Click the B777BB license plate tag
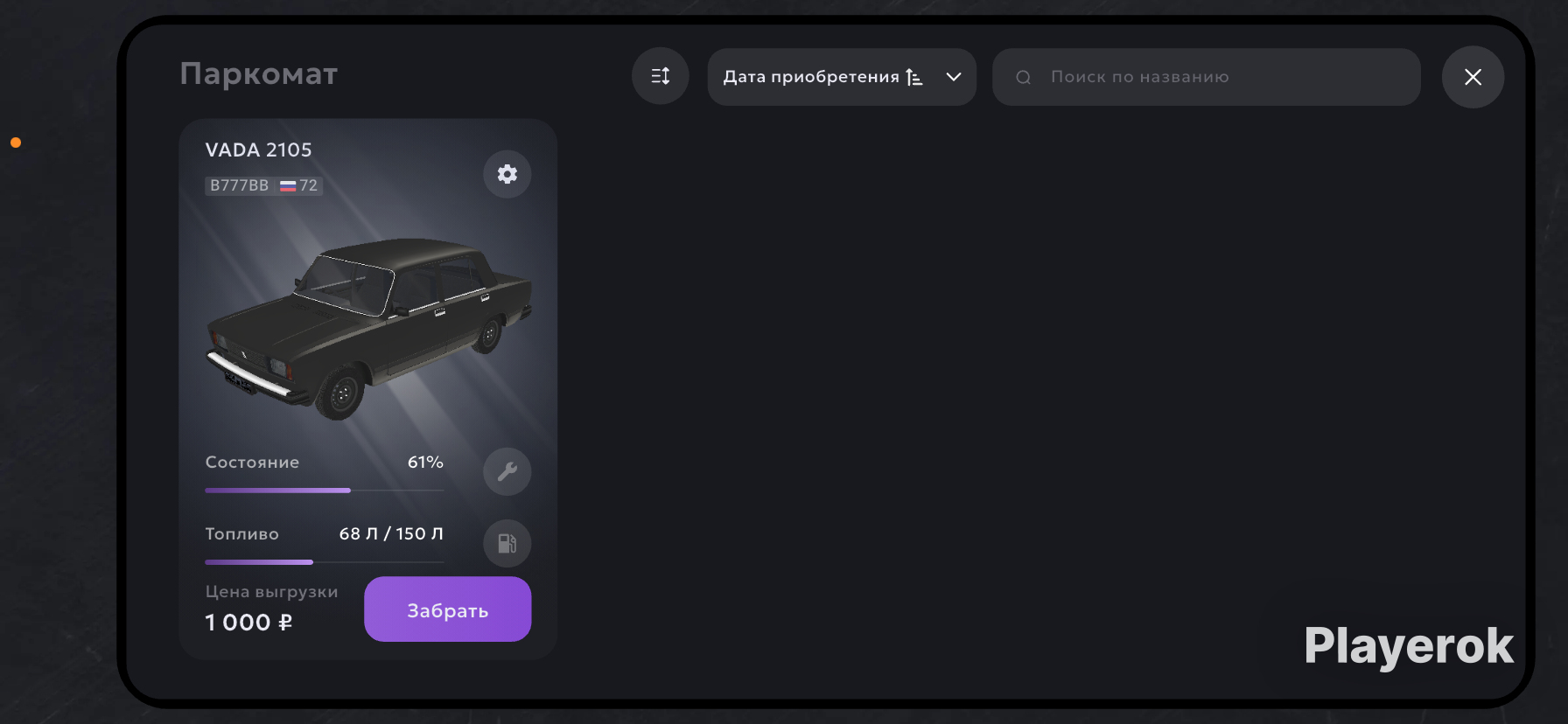 click(264, 185)
